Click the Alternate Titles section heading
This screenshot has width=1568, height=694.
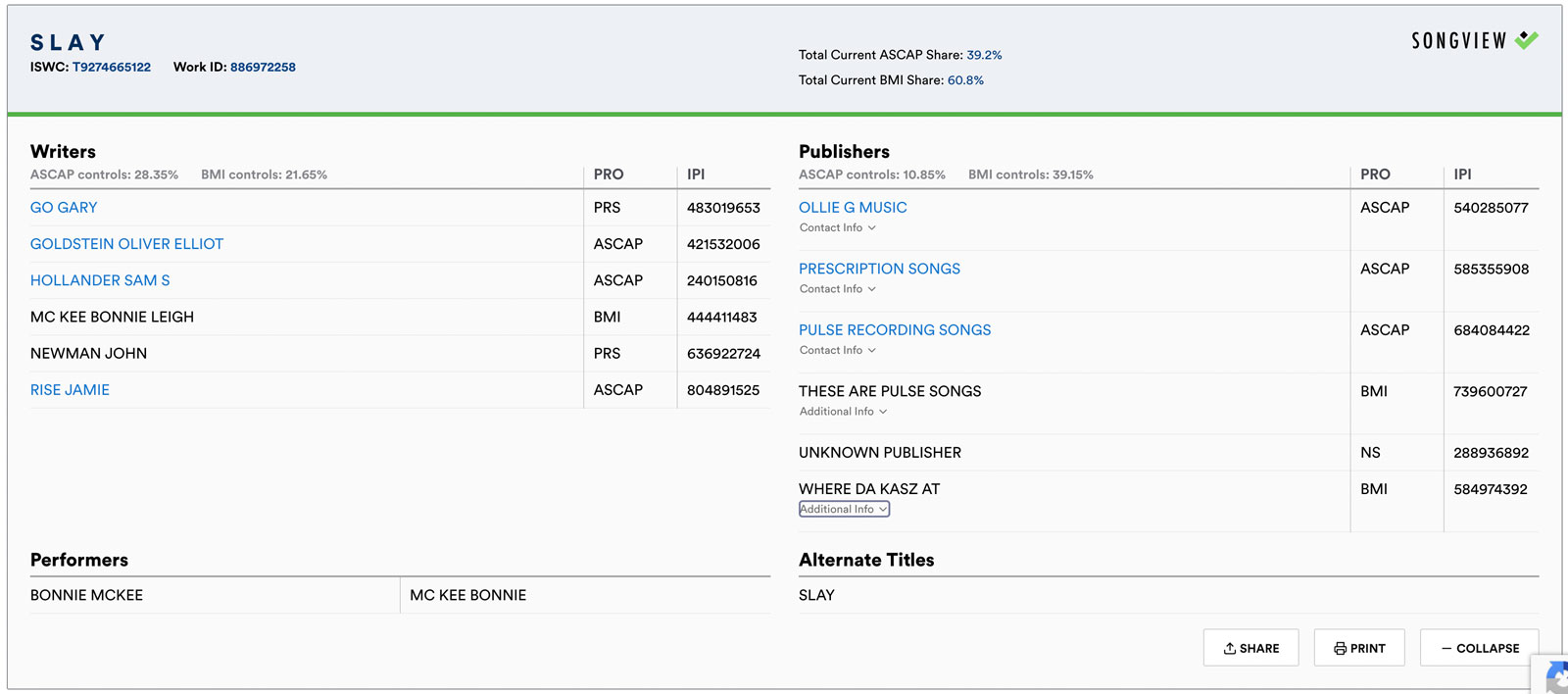[x=866, y=561]
